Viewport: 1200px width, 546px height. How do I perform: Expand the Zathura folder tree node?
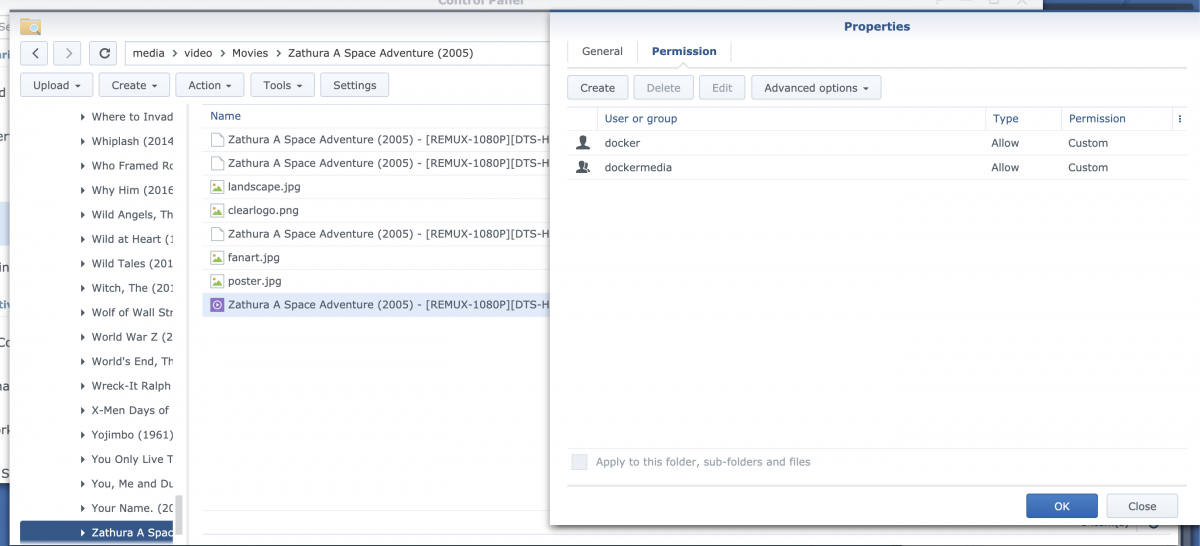pyautogui.click(x=83, y=533)
